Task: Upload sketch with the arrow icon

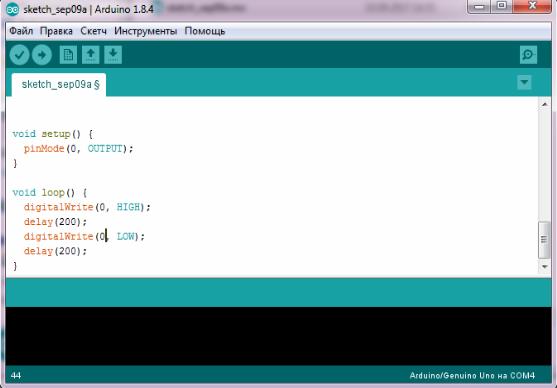Action: (42, 55)
